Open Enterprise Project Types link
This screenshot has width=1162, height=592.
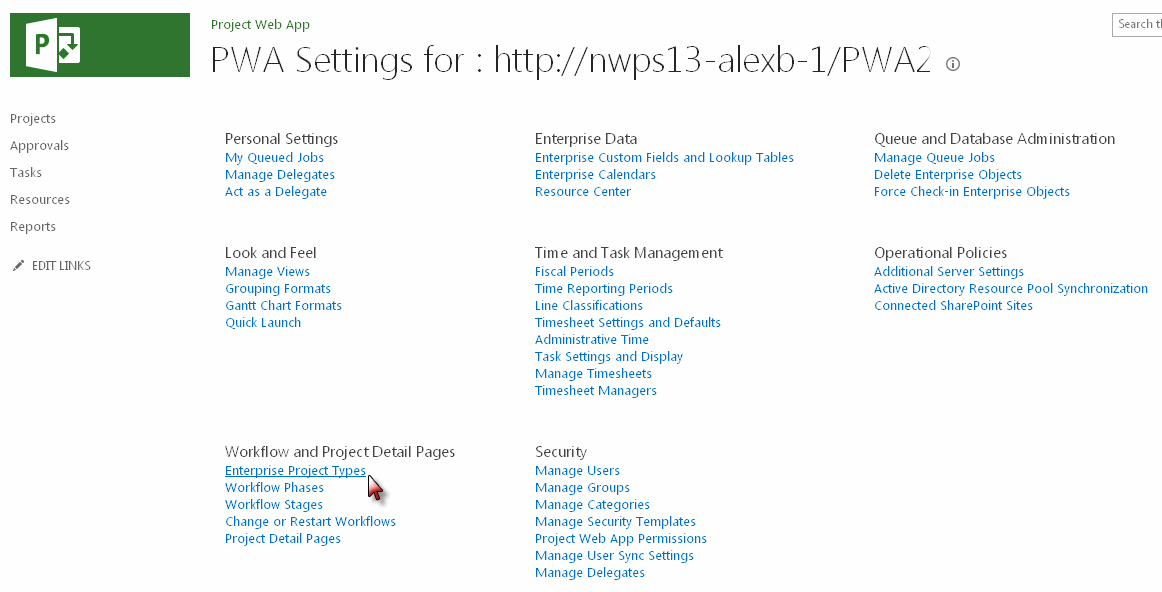(x=295, y=471)
